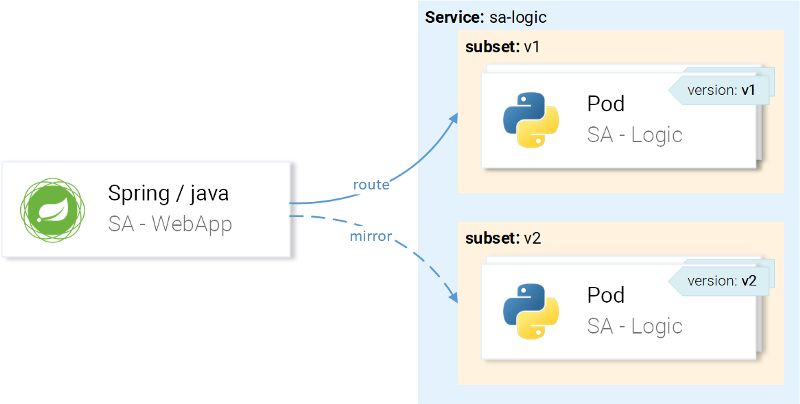Click the 'mirror' dashed arrow label
Screen dimensions: 800x404
coord(371,236)
